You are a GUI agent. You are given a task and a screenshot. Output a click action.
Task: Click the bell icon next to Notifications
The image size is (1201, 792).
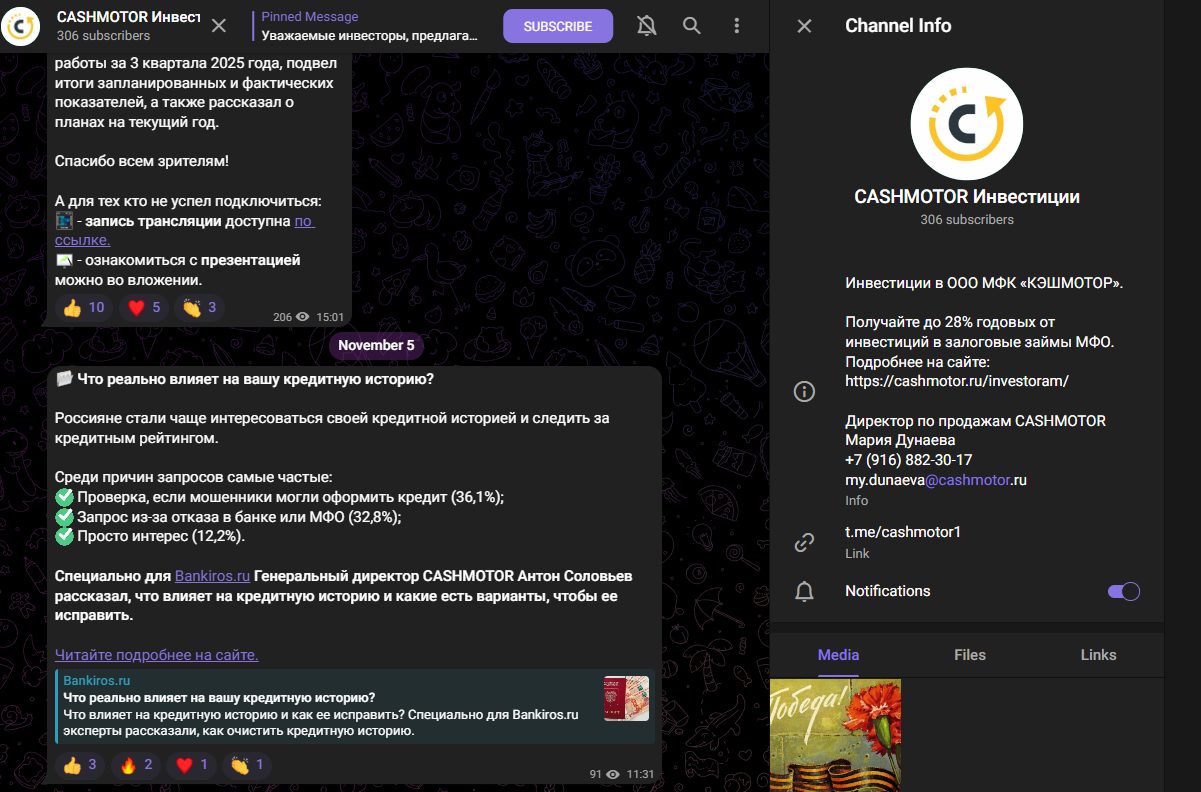click(804, 591)
